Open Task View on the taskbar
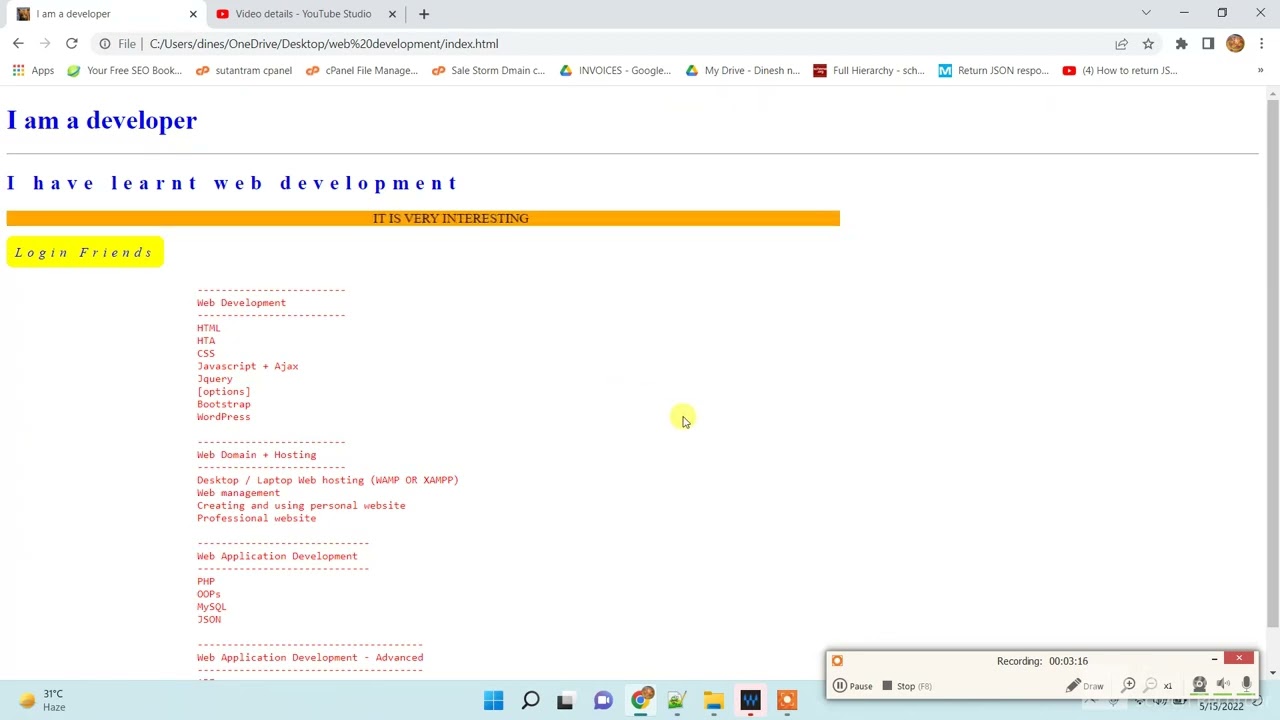The width and height of the screenshot is (1280, 720). pos(566,701)
